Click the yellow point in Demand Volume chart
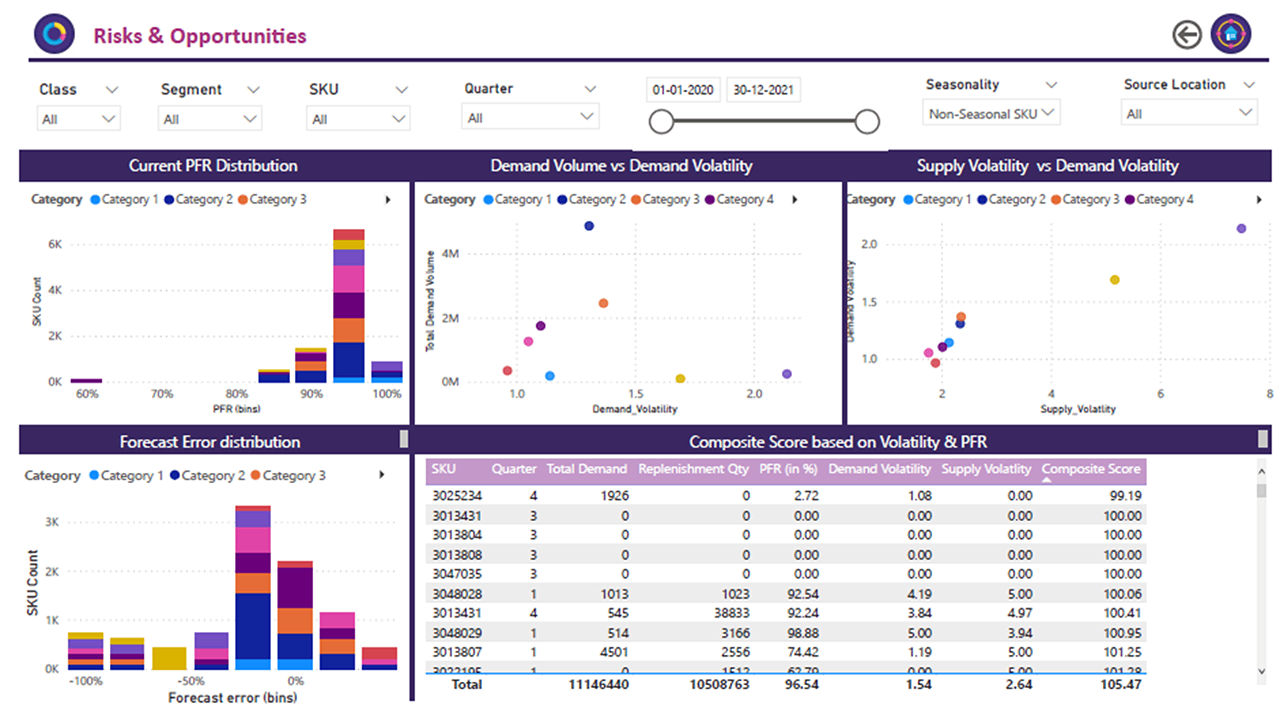This screenshot has width=1280, height=720. tap(681, 379)
